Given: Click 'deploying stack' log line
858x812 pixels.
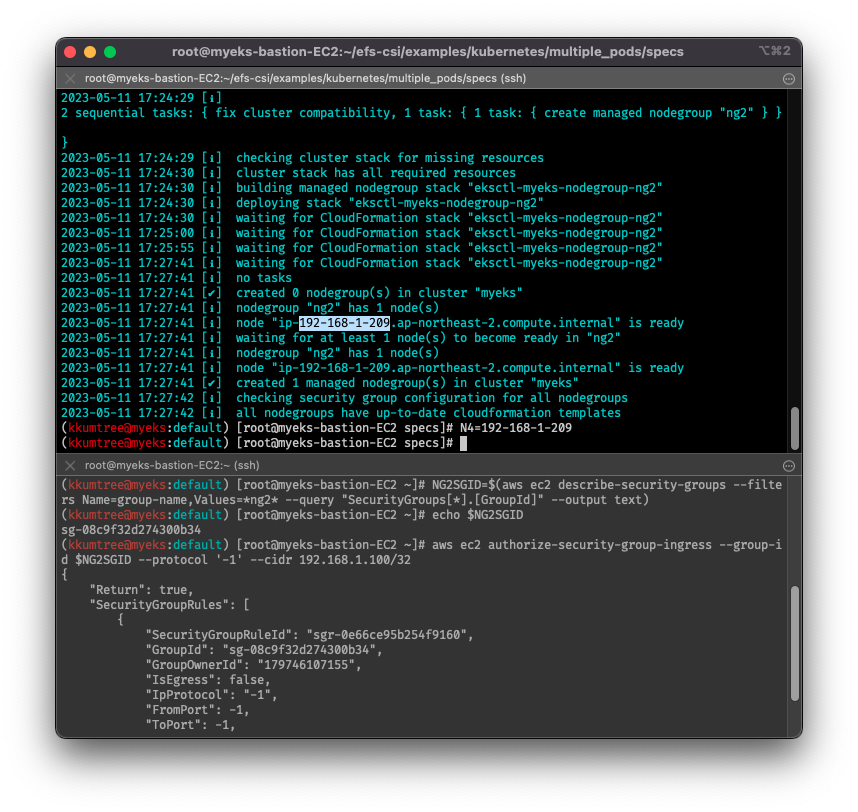Looking at the screenshot, I should [x=302, y=203].
